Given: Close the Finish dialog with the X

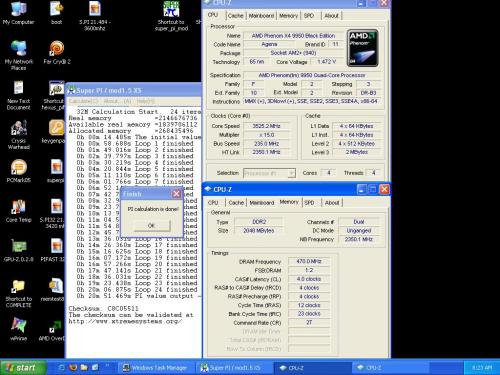Looking at the screenshot, I should [x=176, y=194].
